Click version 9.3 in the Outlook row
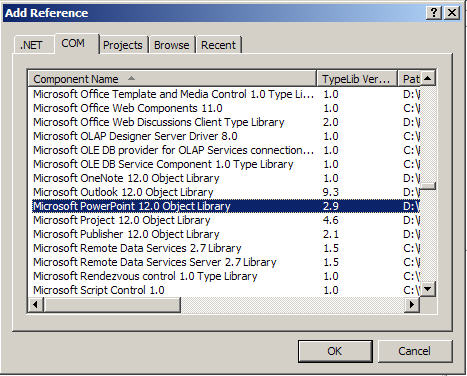The height and width of the screenshot is (376, 467). pos(331,192)
